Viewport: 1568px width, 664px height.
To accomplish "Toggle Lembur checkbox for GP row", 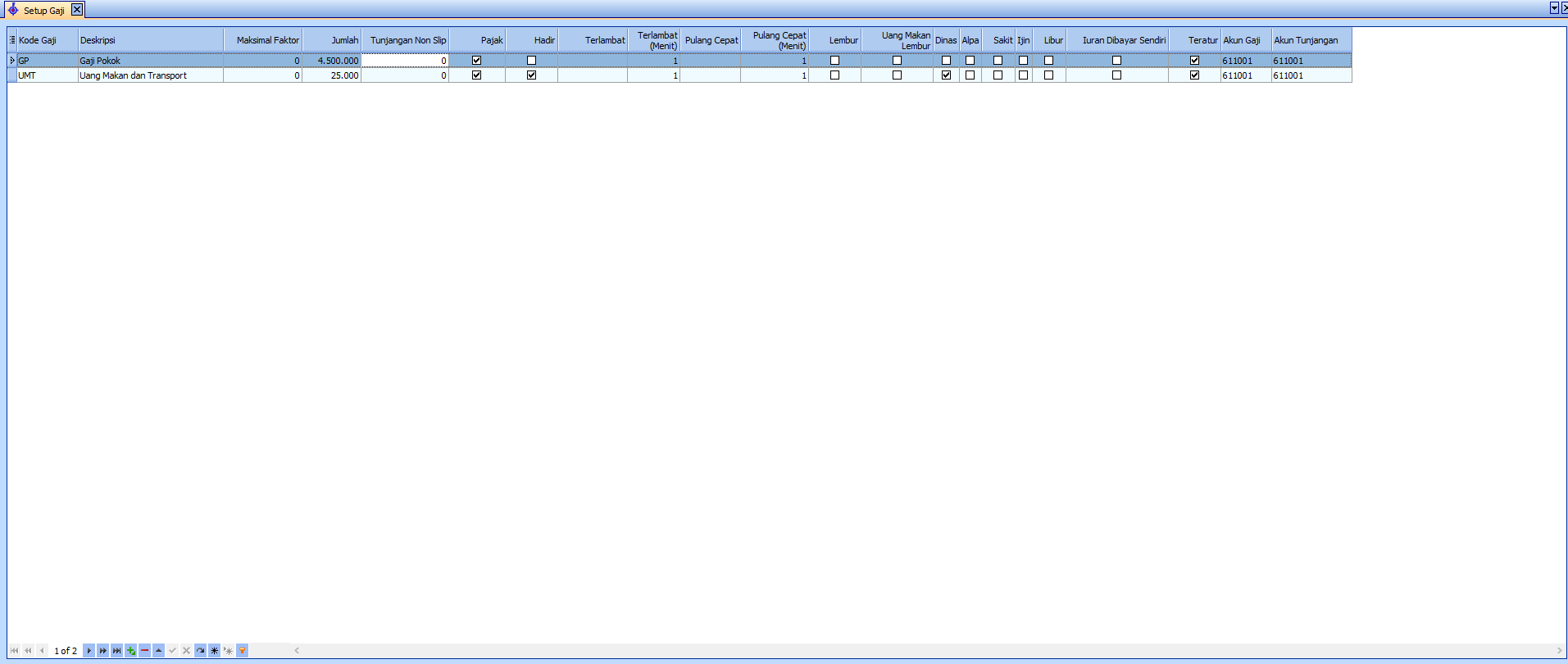I will [834, 60].
